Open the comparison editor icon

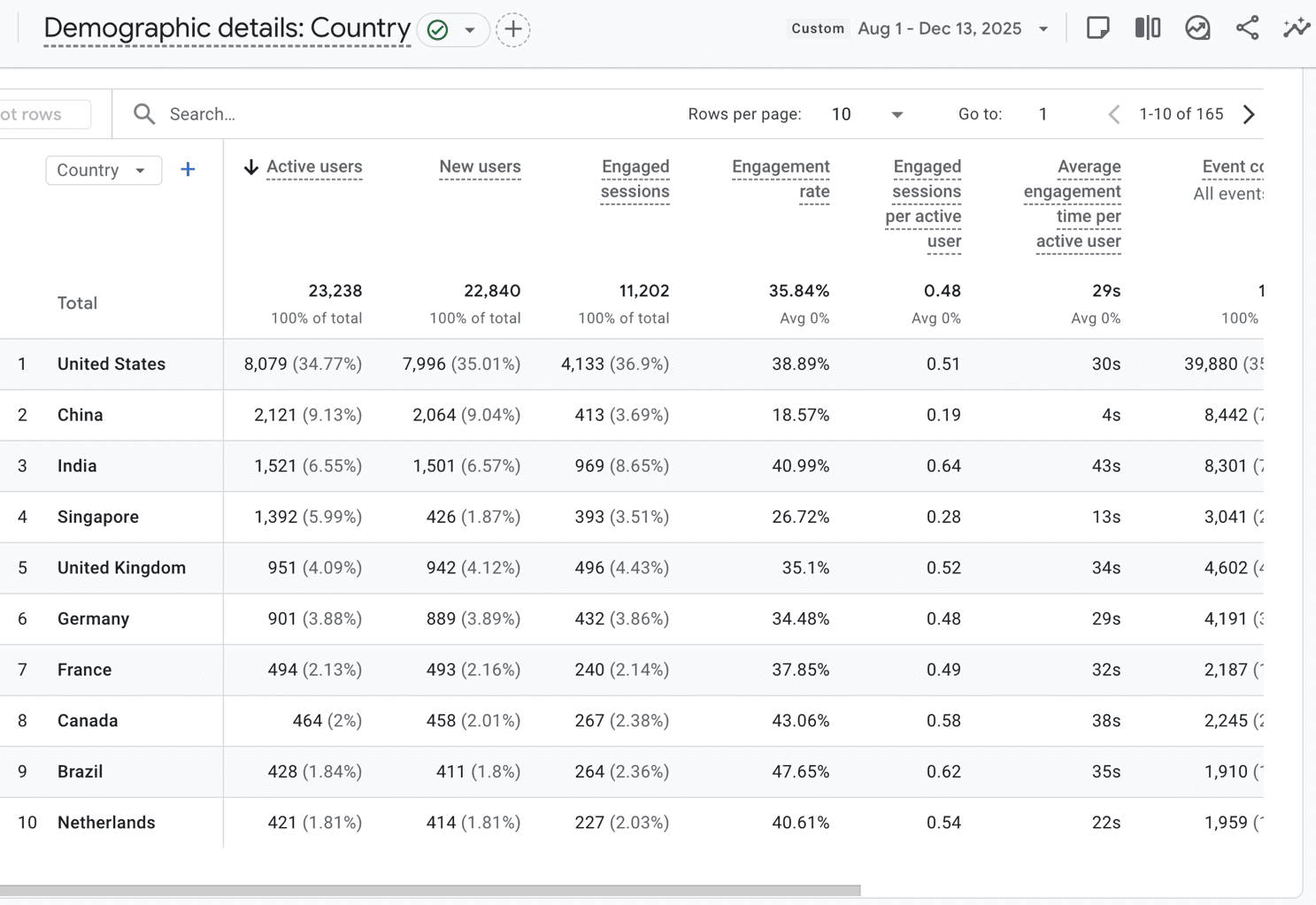click(1147, 27)
